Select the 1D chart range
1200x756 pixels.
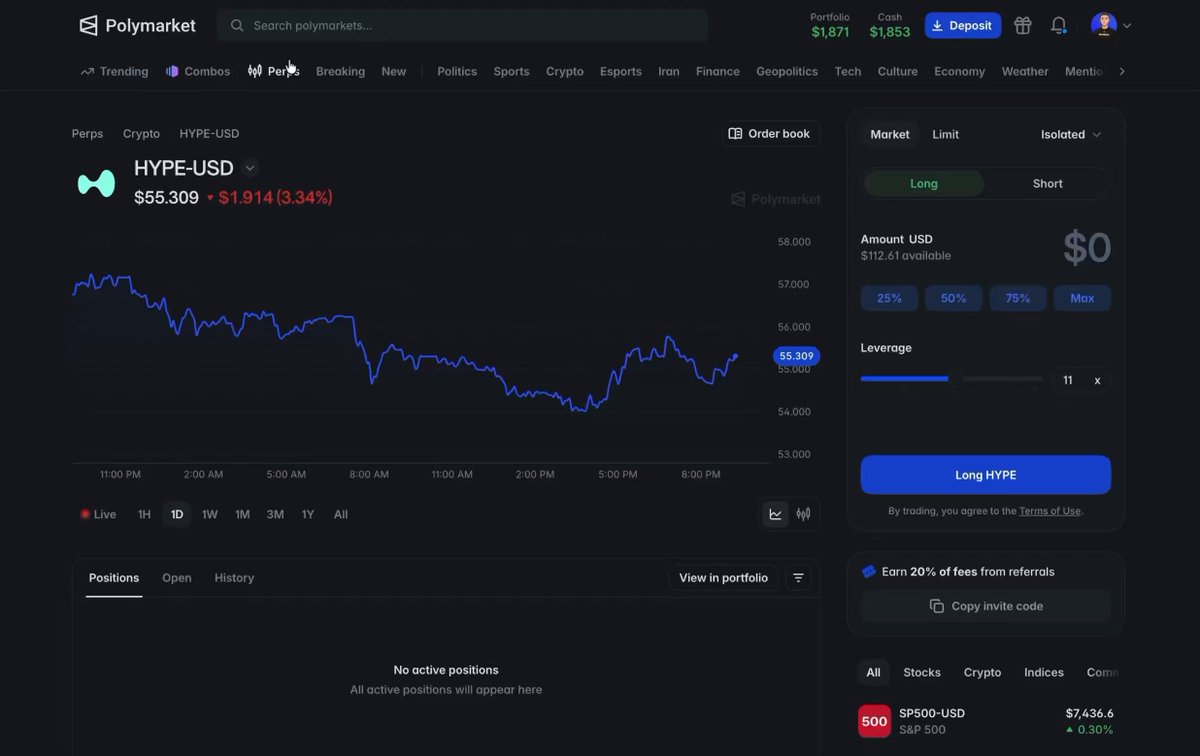coord(177,514)
